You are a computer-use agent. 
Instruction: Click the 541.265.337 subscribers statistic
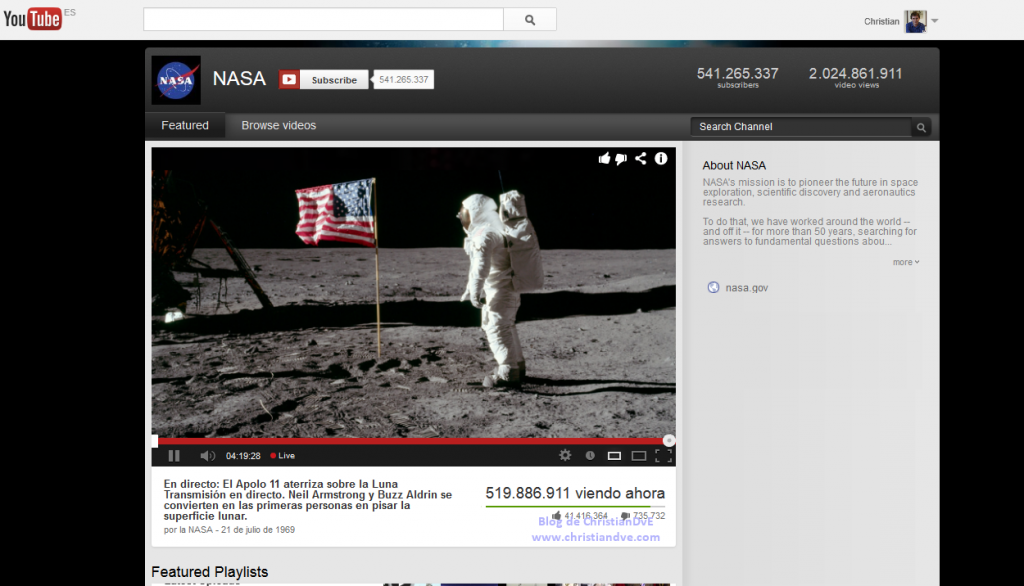pyautogui.click(x=737, y=77)
